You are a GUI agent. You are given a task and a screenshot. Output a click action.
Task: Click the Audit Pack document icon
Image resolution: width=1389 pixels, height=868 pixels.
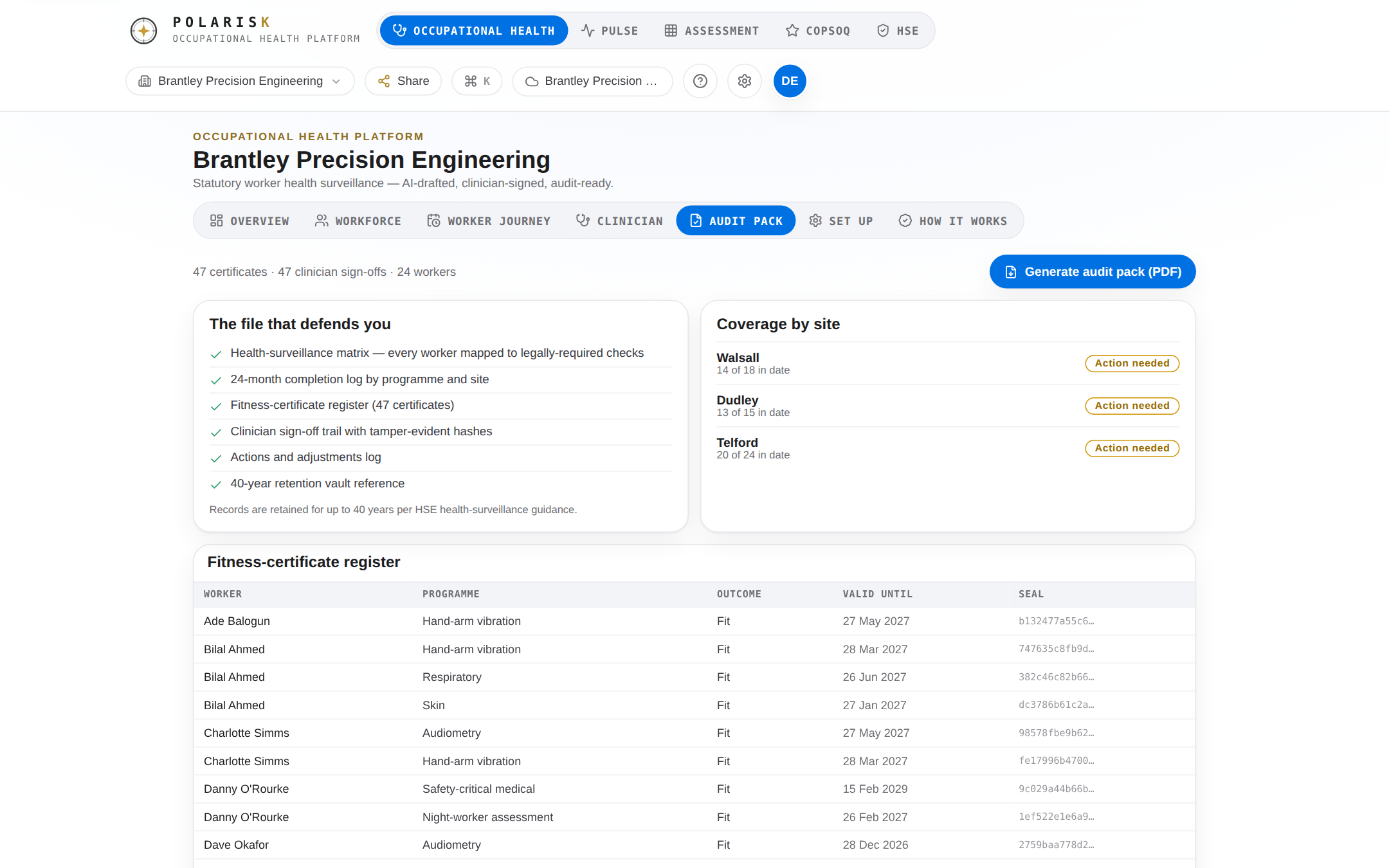(696, 221)
